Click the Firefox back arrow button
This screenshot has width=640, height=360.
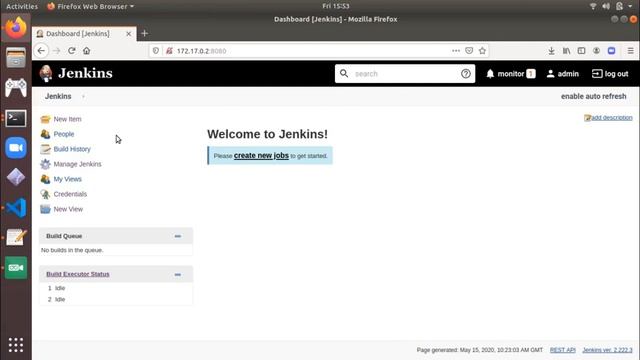point(41,51)
